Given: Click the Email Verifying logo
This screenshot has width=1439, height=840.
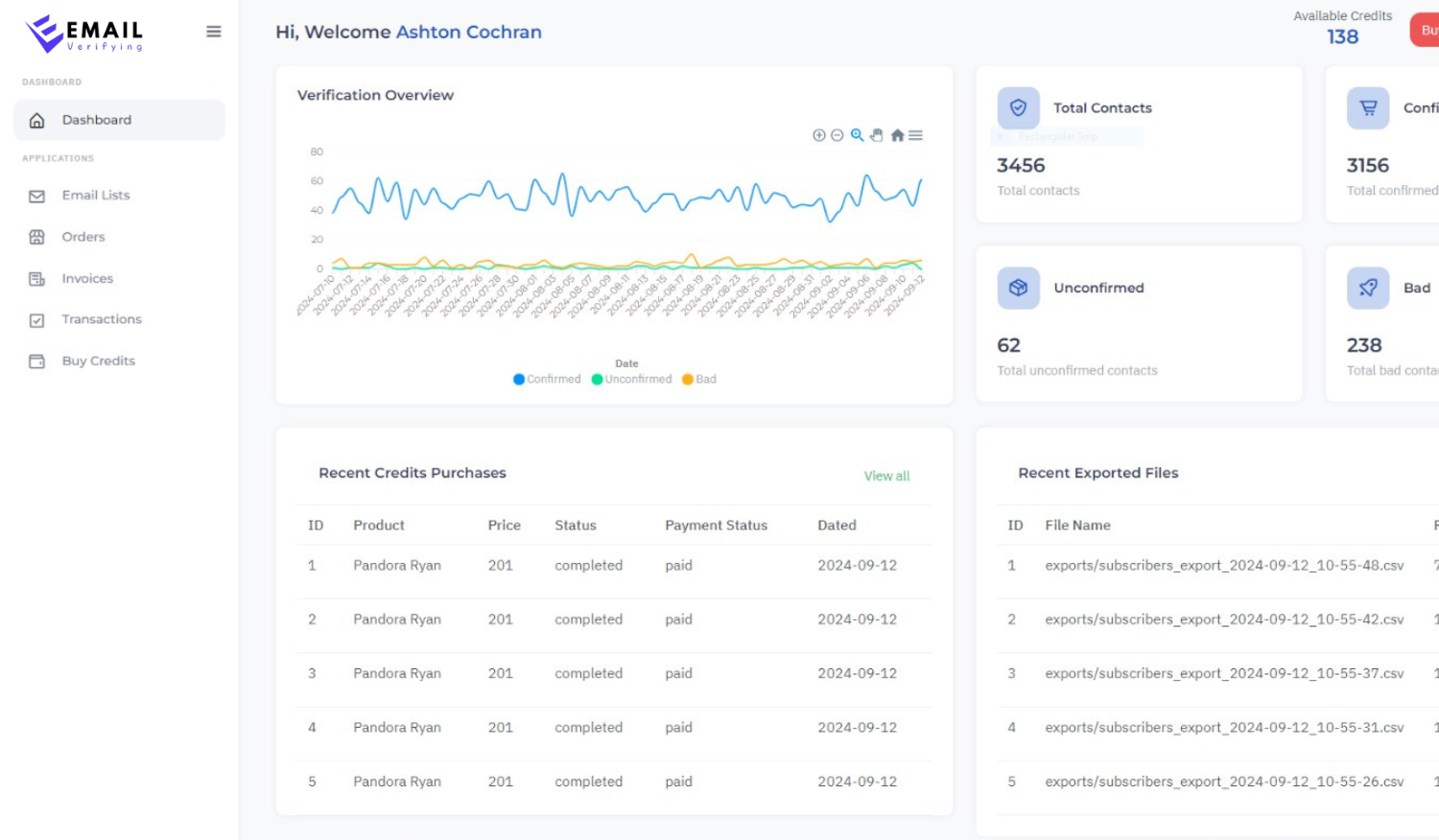Looking at the screenshot, I should pos(84,34).
